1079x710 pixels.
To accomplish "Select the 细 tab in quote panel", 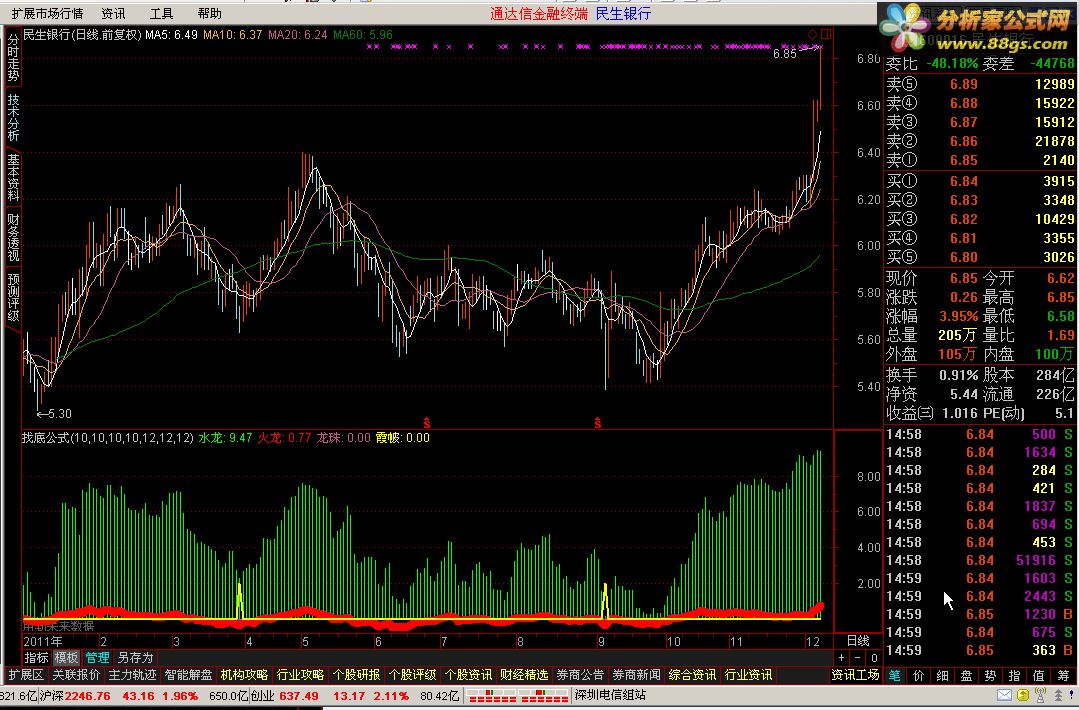I will 943,676.
